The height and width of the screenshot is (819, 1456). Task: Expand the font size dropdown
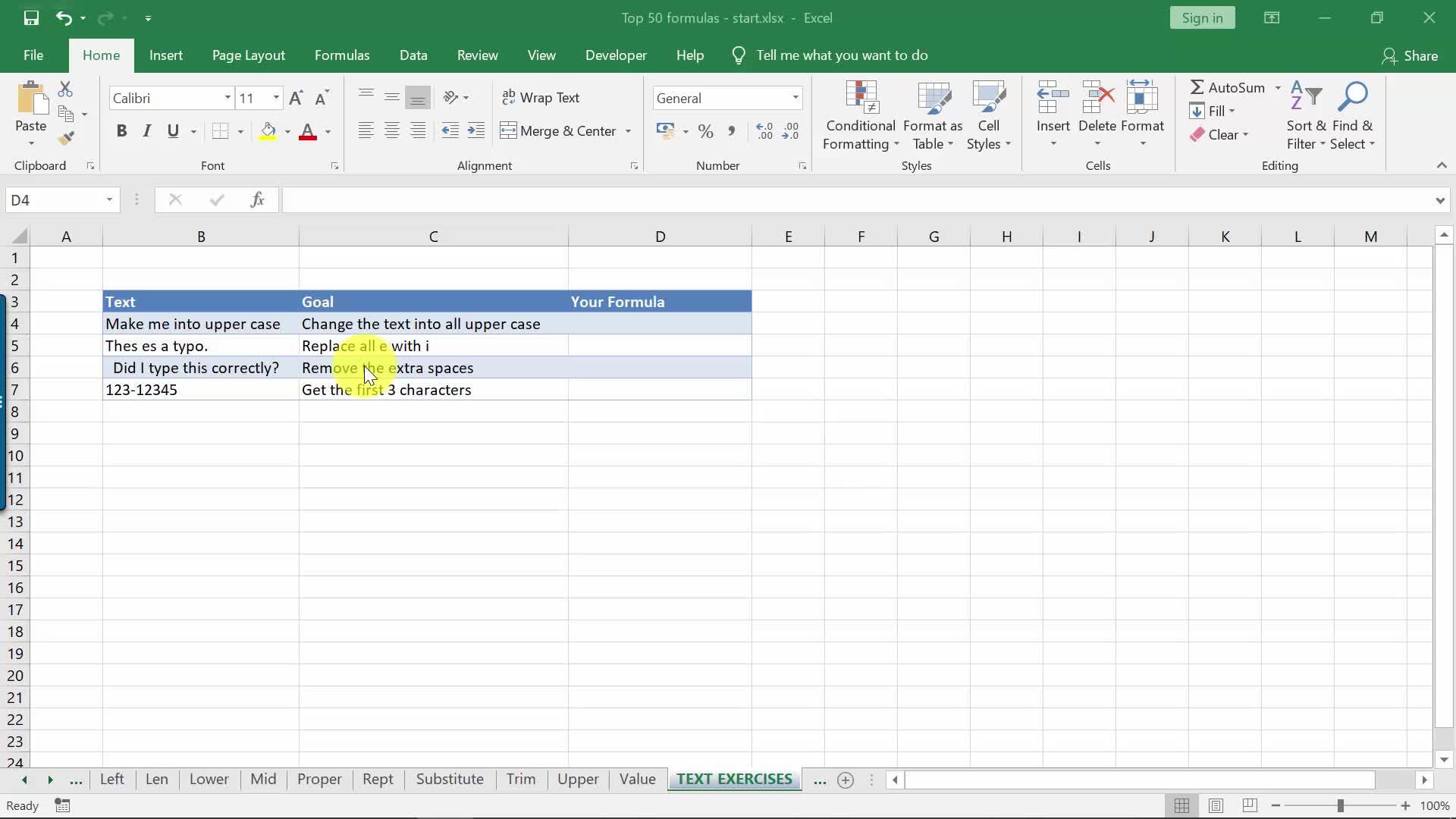[x=276, y=98]
